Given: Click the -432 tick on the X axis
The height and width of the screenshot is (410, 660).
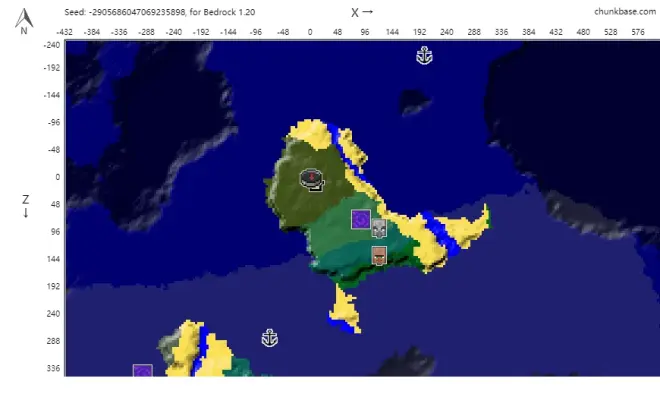Looking at the screenshot, I should tap(65, 32).
